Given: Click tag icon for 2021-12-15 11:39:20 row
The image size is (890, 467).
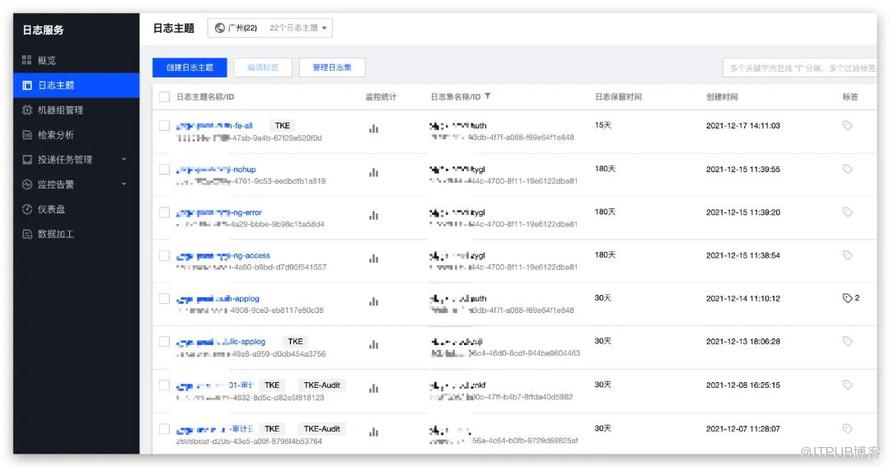Looking at the screenshot, I should pyautogui.click(x=847, y=212).
